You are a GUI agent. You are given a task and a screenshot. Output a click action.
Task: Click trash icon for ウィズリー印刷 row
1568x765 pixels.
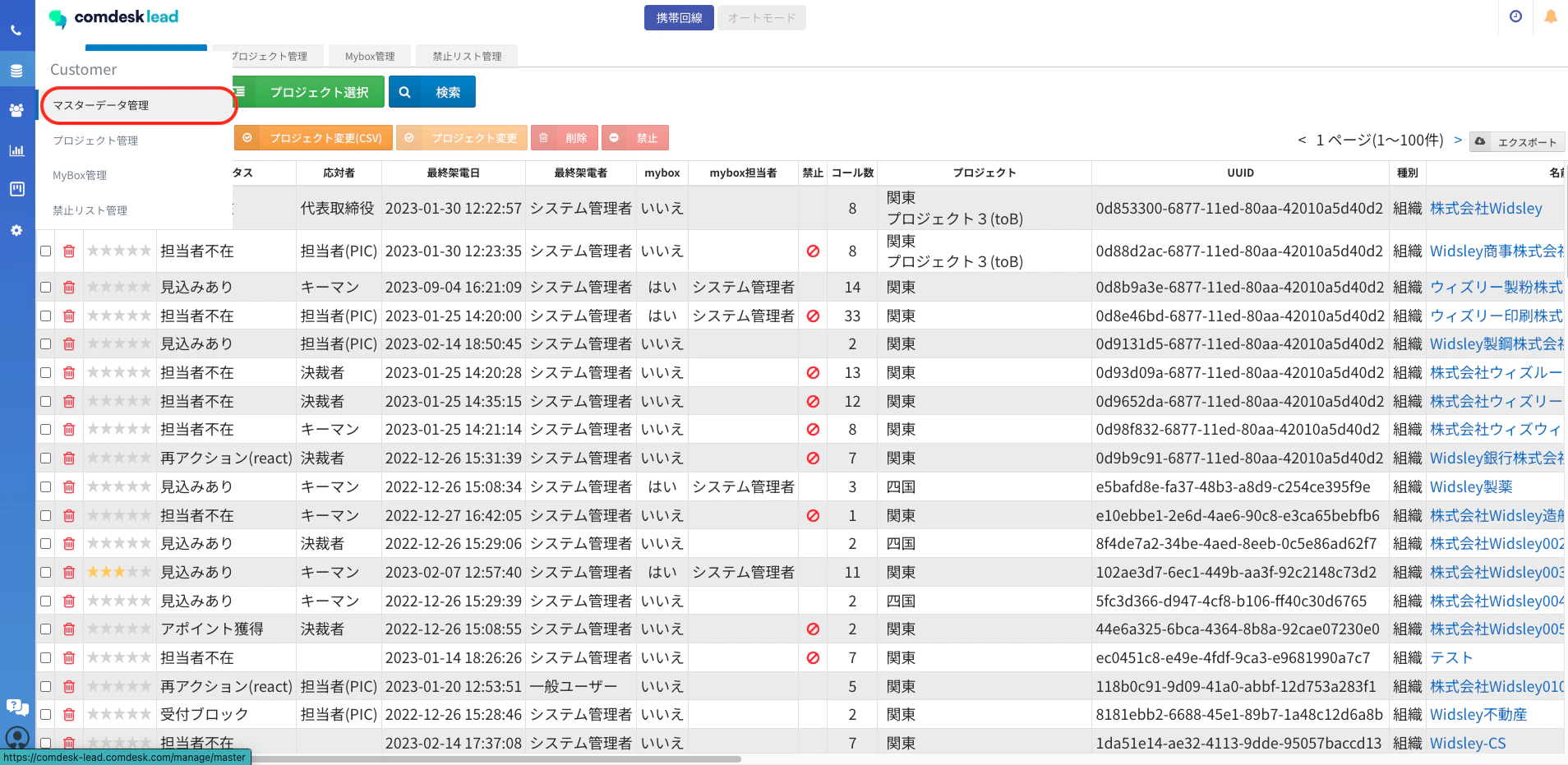coord(69,316)
